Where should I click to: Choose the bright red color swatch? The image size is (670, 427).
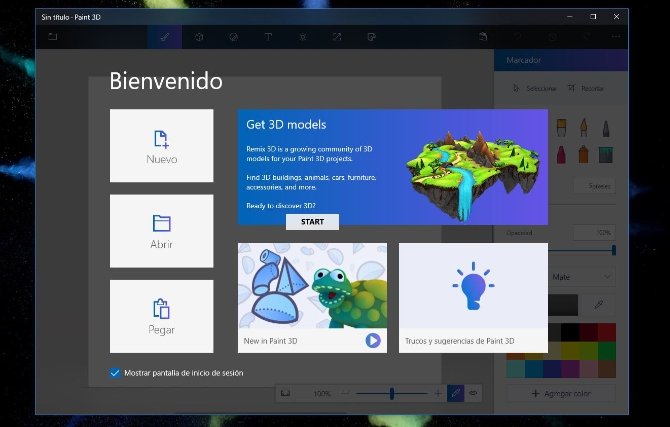[607, 332]
